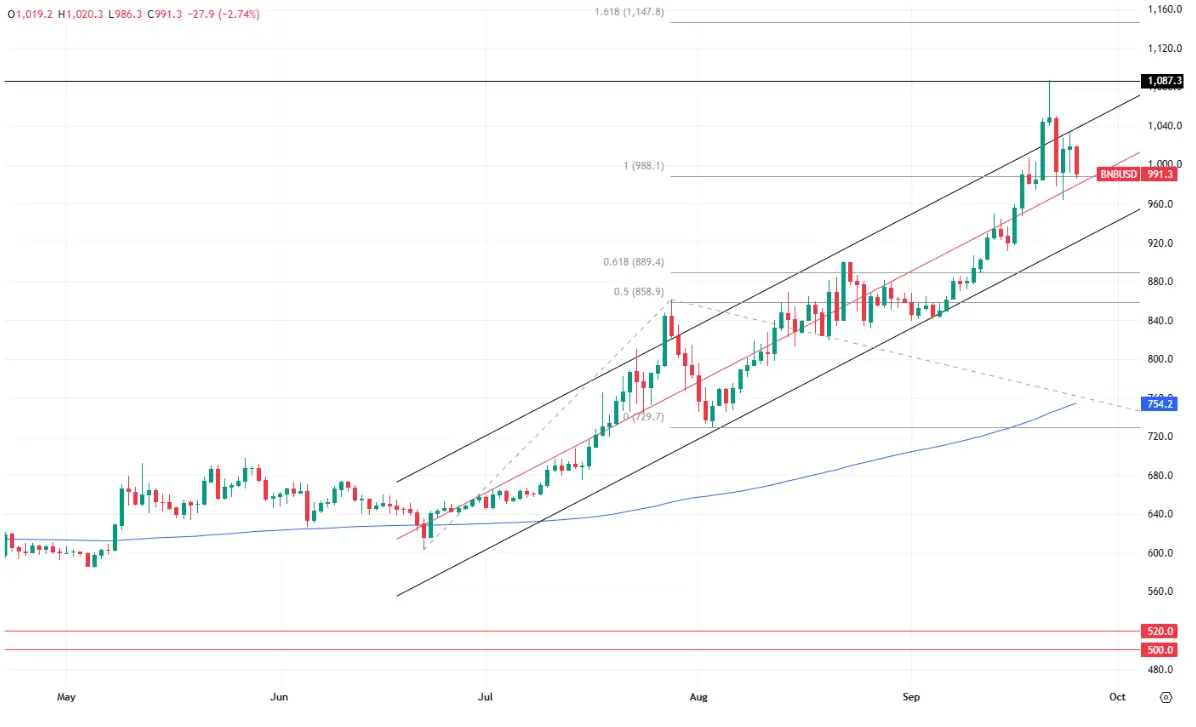Viewport: 1196px width, 727px height.
Task: Click the red BNBUSD 991.3 price label
Action: coord(1138,174)
